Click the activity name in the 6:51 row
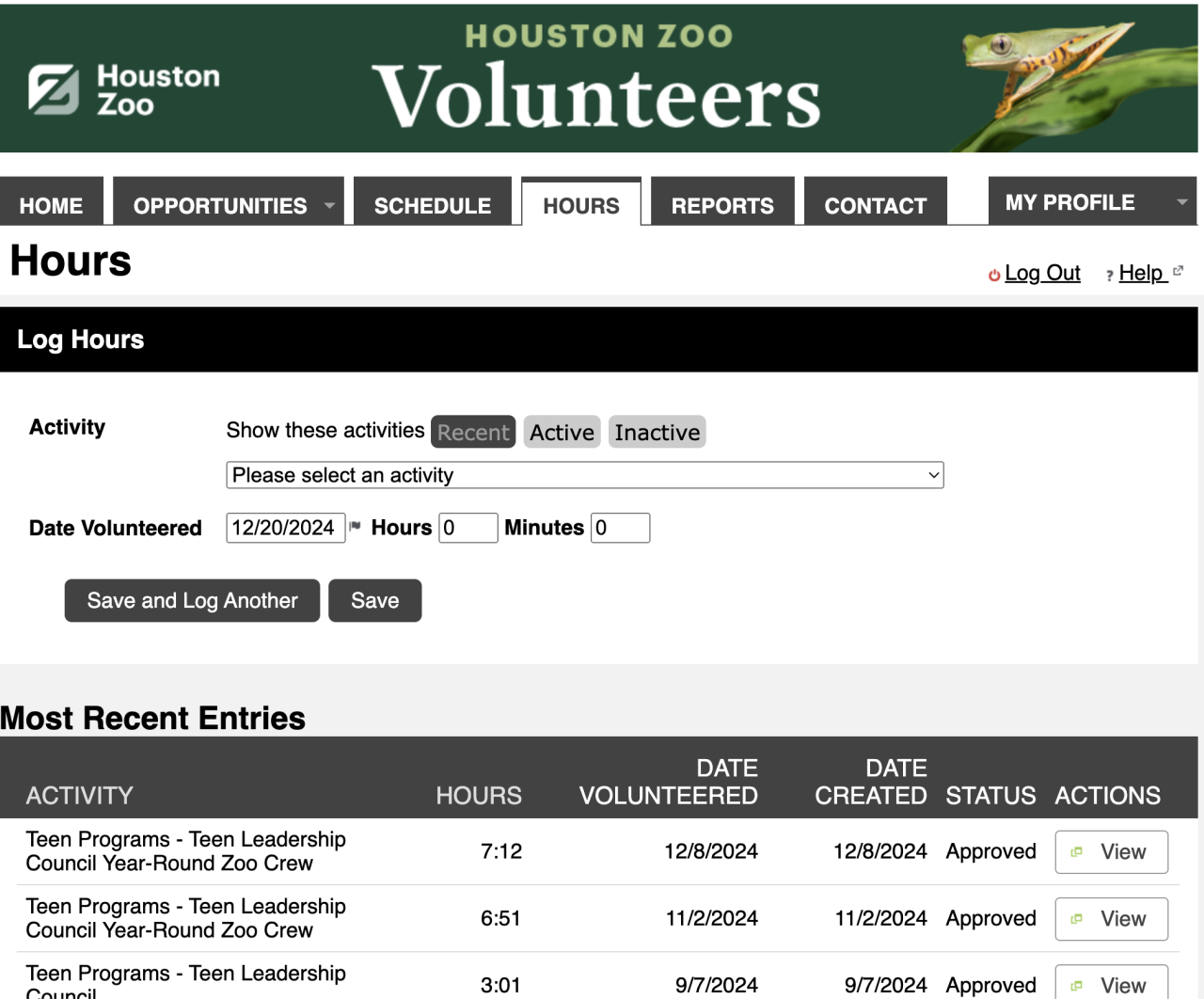 pos(186,918)
